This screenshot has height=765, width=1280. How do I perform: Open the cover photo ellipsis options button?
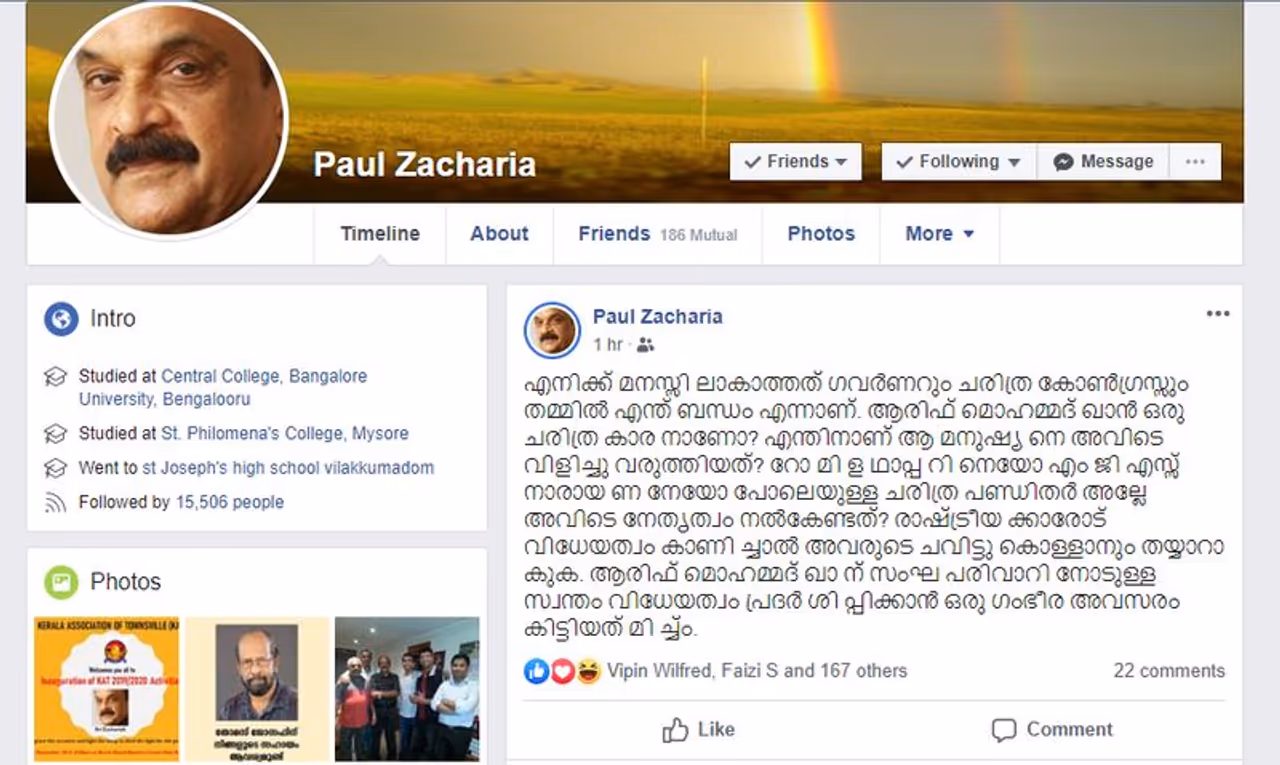coord(1195,162)
